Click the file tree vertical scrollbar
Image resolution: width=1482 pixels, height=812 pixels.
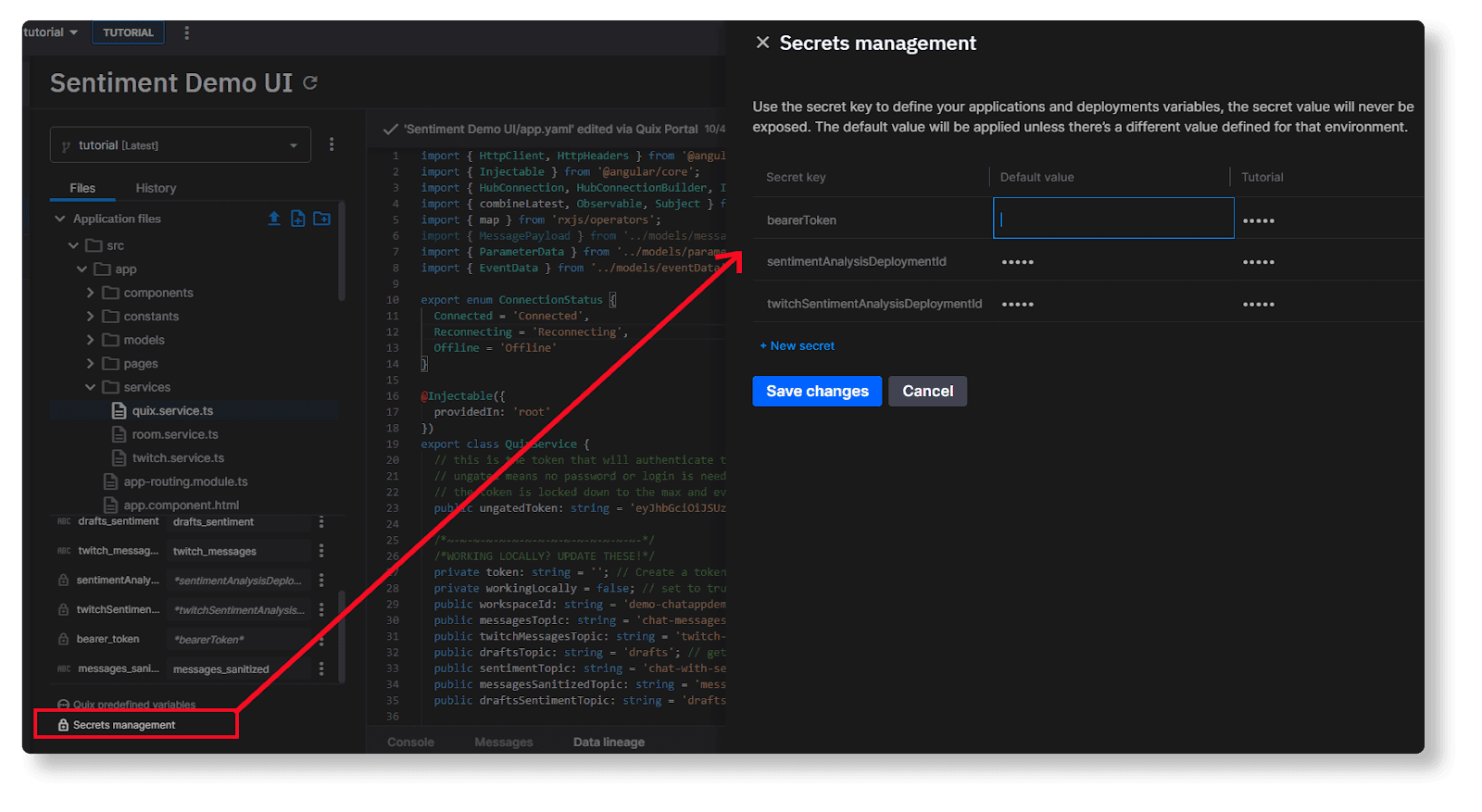342,252
